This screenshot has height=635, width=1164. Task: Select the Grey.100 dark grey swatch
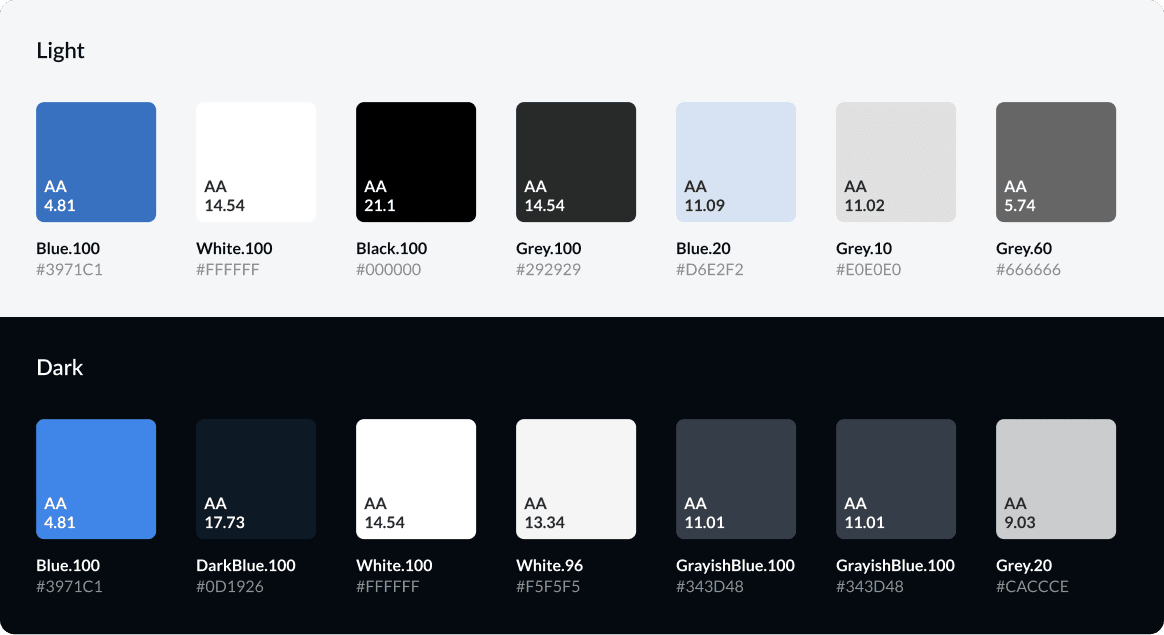[576, 162]
